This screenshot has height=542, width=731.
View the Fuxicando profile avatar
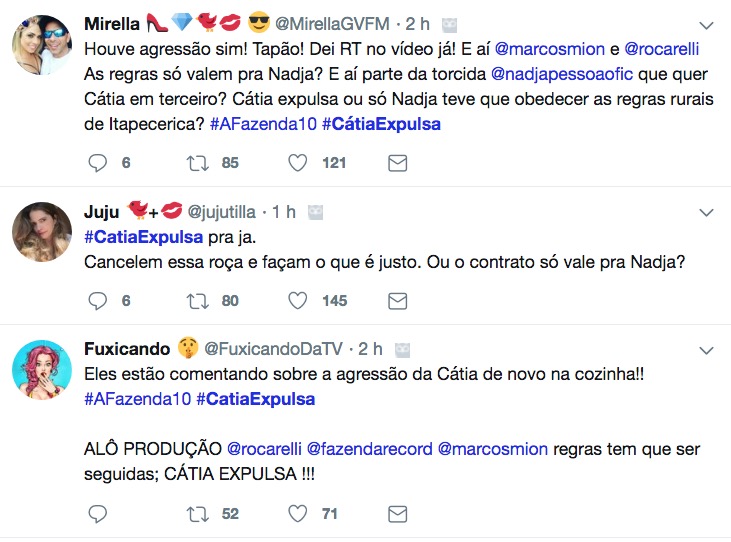tap(41, 375)
